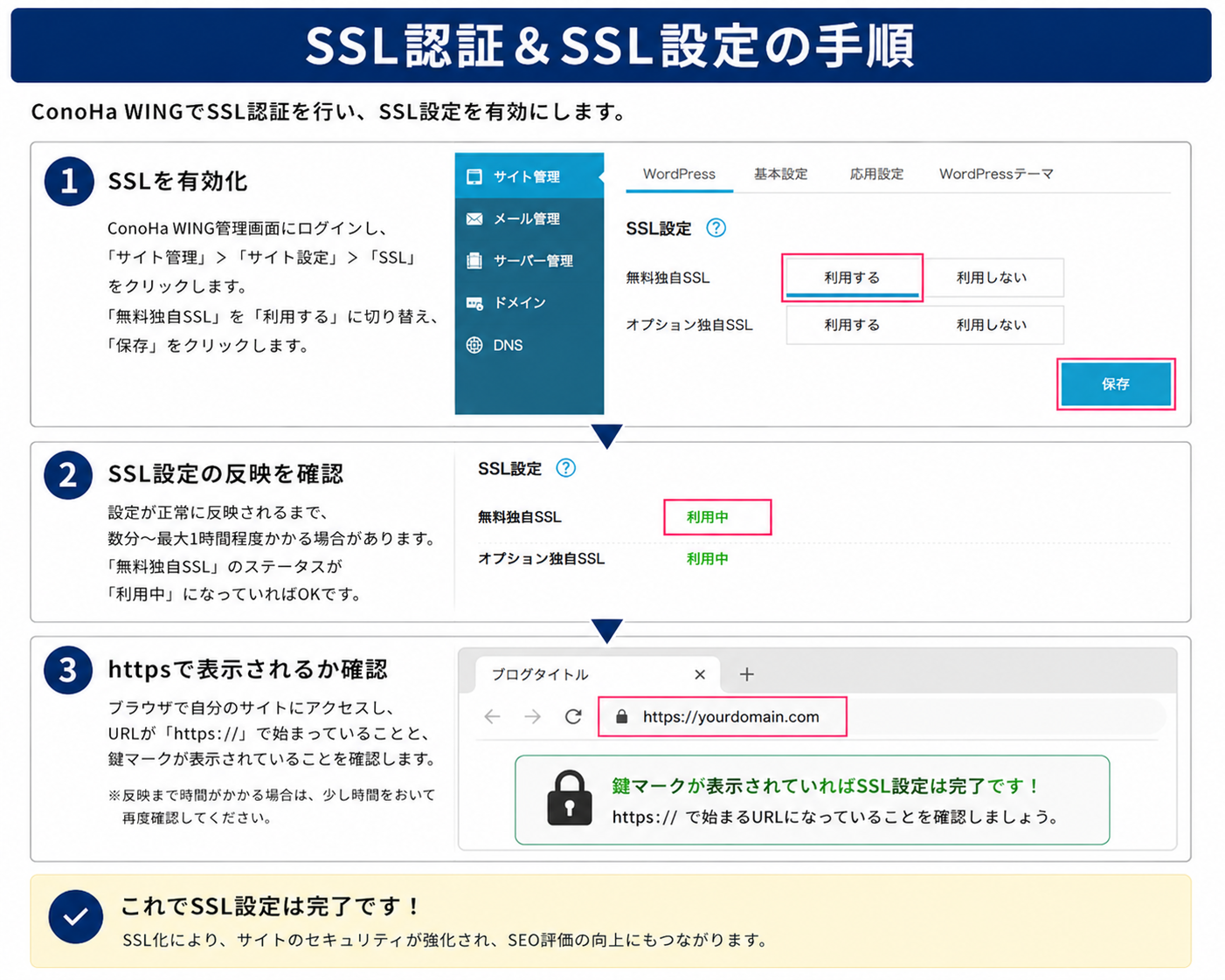
Task: Click the これでSSL設定は完了です！ text
Action: pos(272,906)
